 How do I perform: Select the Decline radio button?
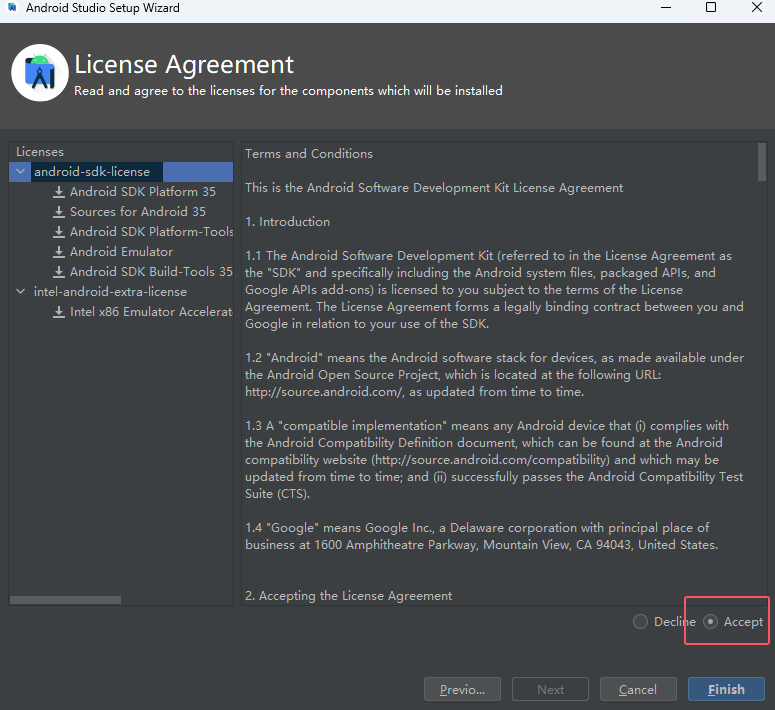pyautogui.click(x=640, y=621)
